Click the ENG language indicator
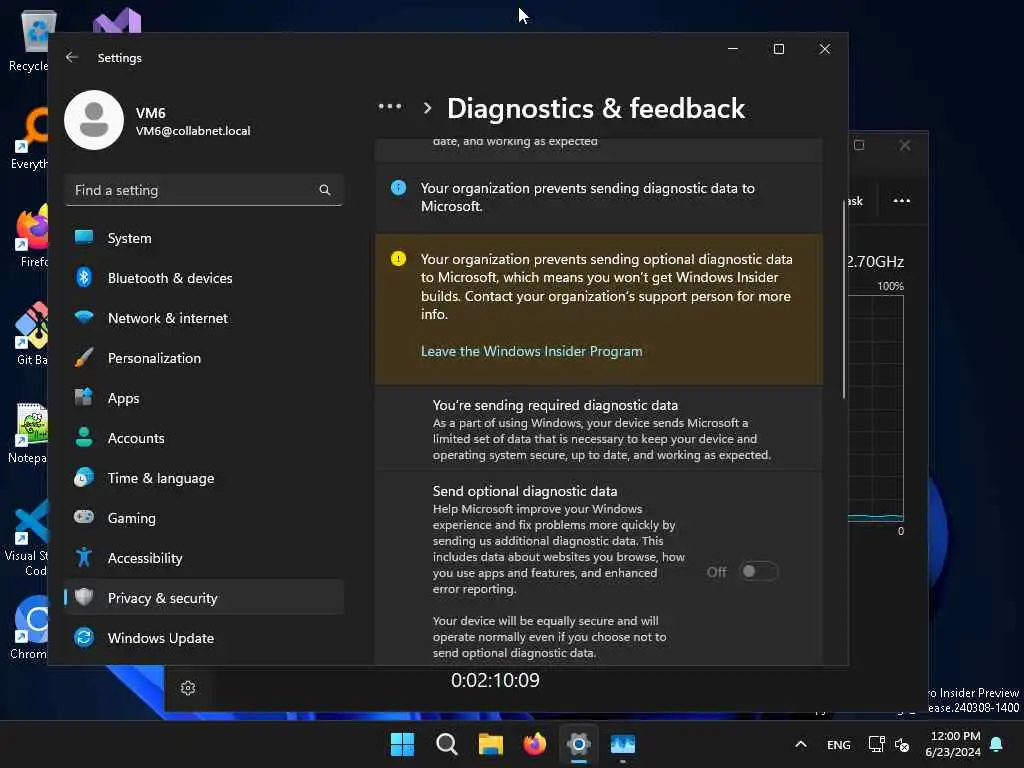1024x768 pixels. [x=839, y=744]
